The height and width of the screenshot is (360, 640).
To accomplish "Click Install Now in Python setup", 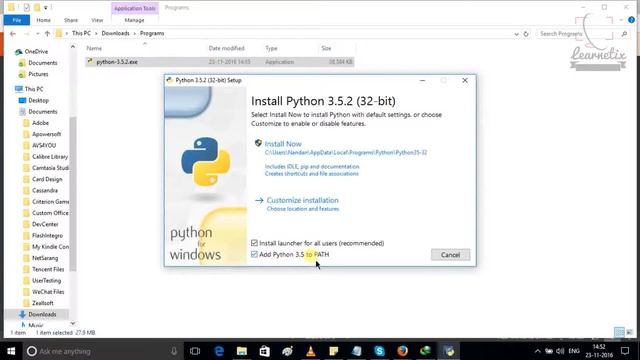I will click(283, 144).
